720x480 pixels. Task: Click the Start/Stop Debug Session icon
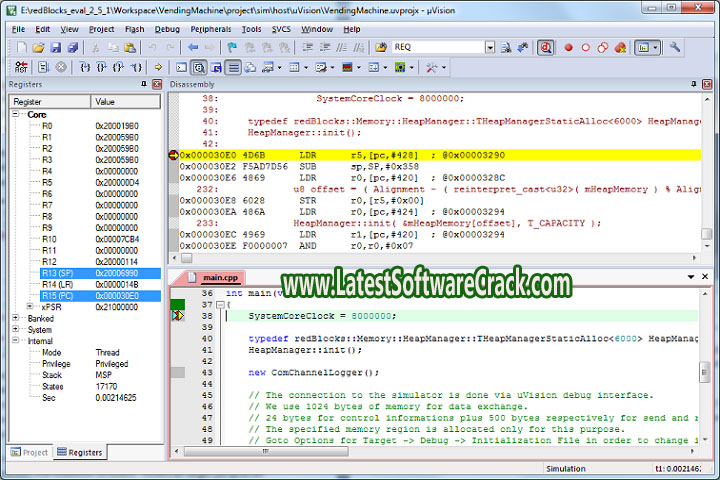click(x=546, y=47)
